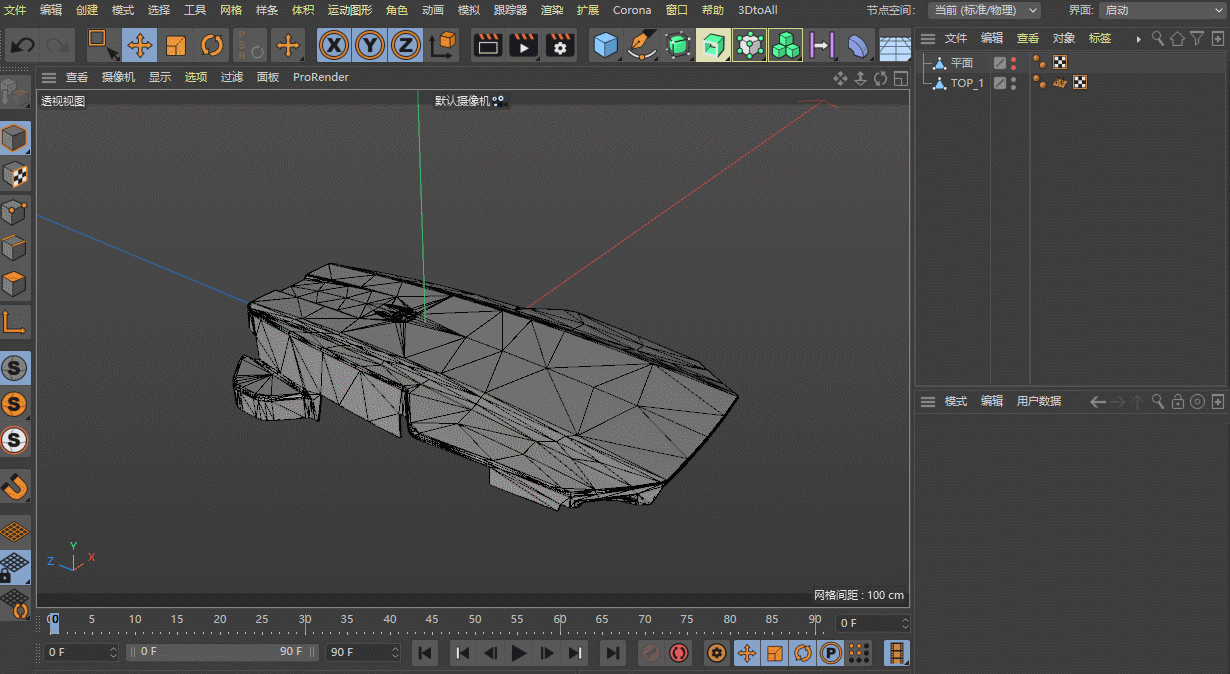Click the coordinate system cube icon
1230x674 pixels.
point(442,45)
